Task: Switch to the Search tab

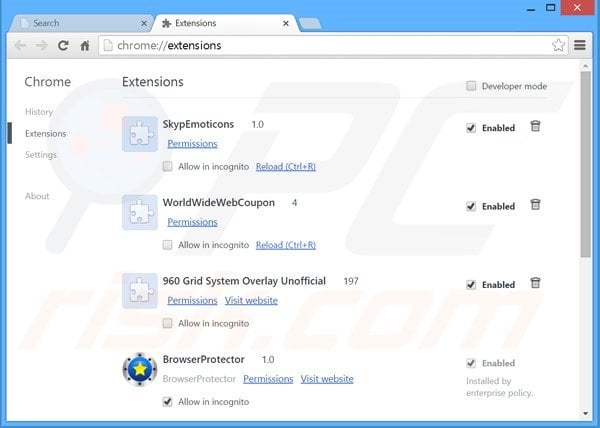Action: click(x=81, y=23)
